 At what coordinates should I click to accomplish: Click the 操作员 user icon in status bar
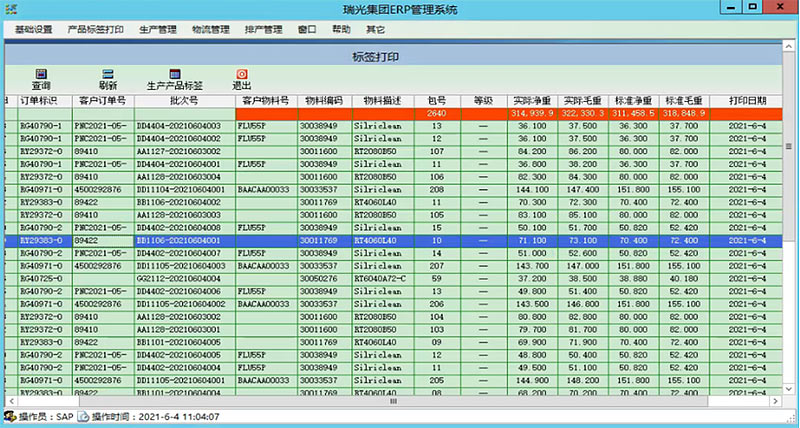[9, 415]
